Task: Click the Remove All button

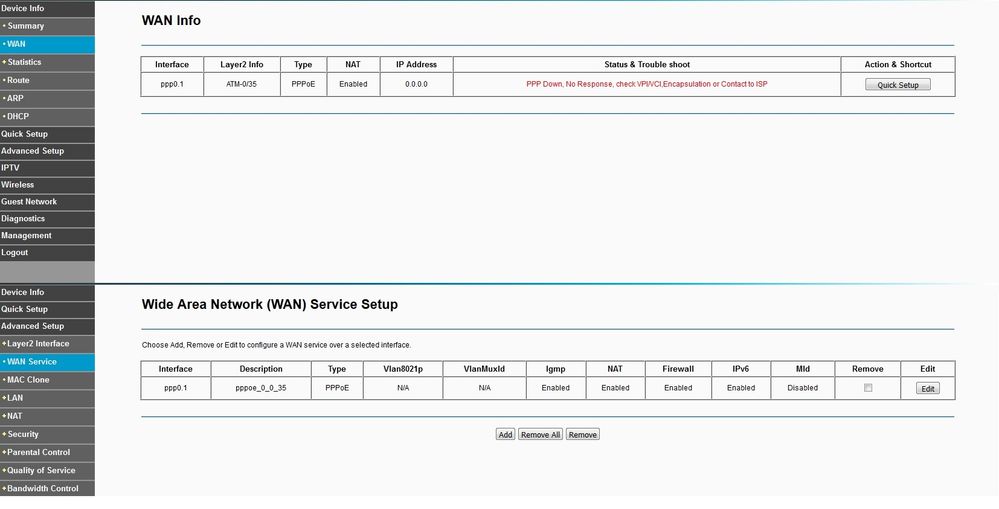Action: coord(541,435)
